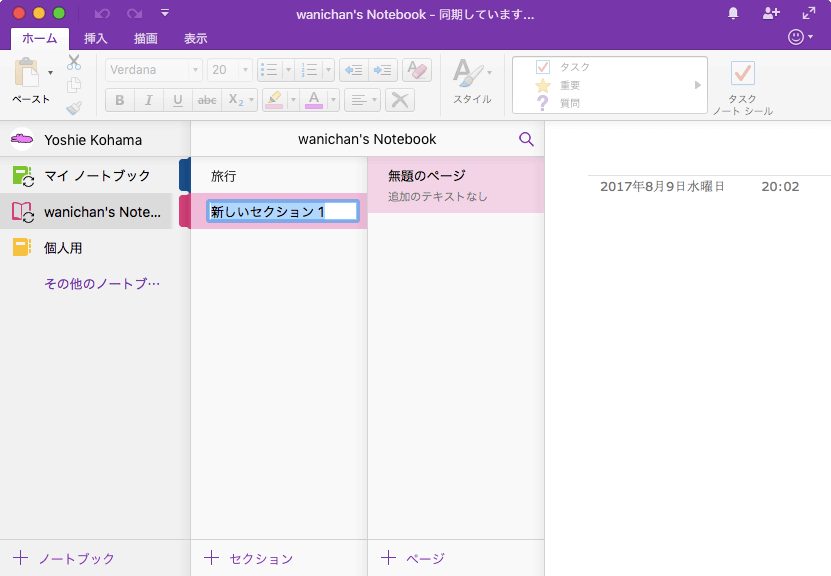Click the share notebook person icon
831x576 pixels.
771,13
